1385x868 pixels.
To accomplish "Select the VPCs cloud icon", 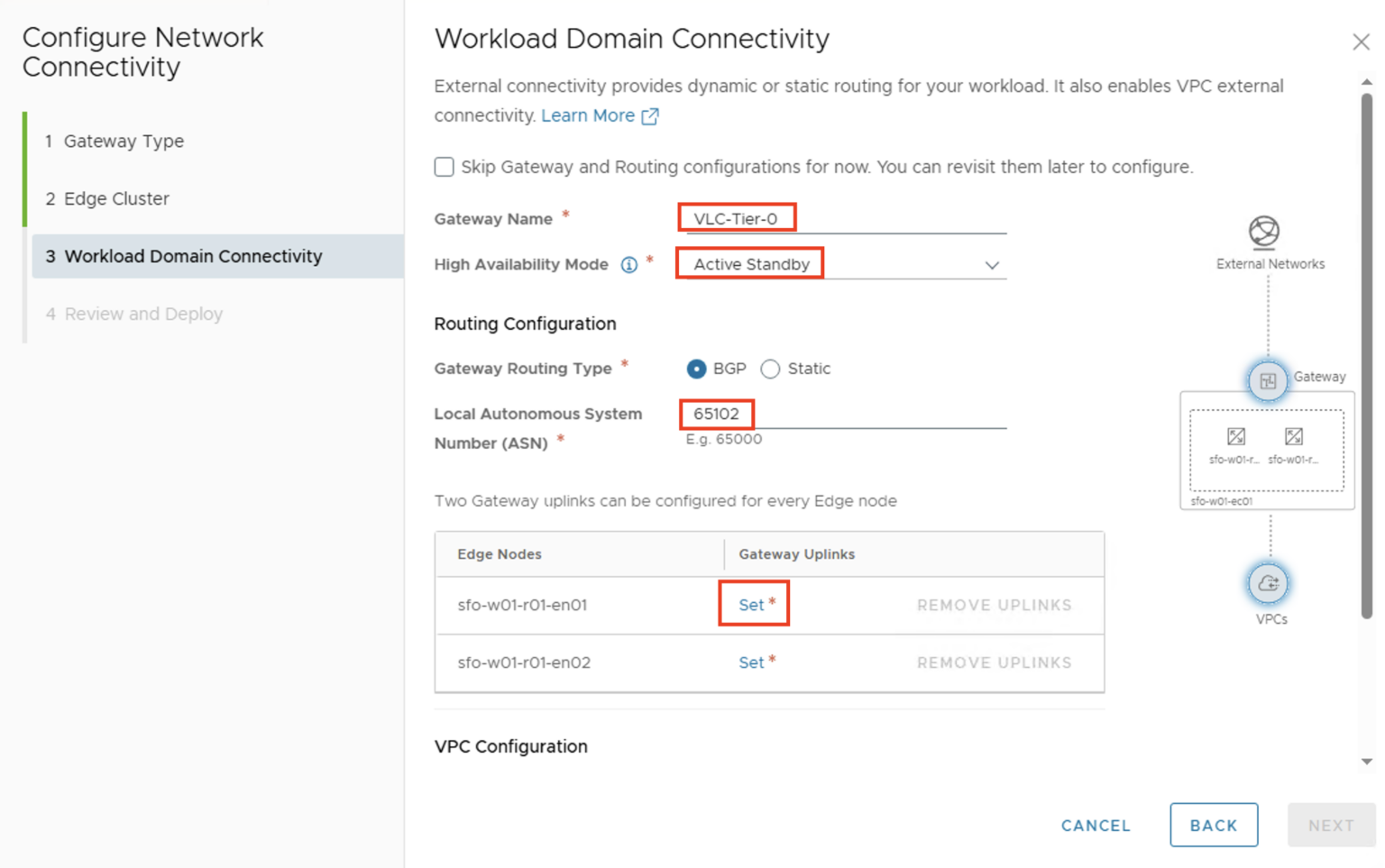I will [x=1269, y=584].
